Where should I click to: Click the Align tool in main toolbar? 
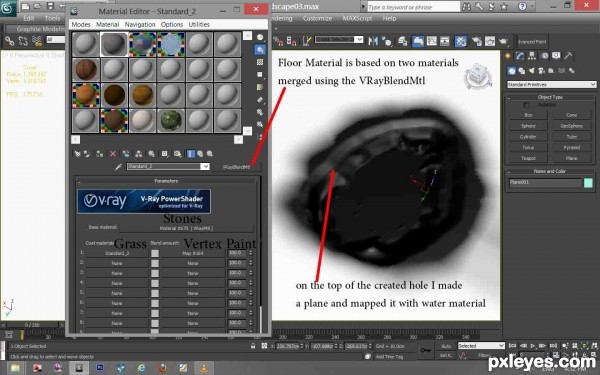point(386,41)
